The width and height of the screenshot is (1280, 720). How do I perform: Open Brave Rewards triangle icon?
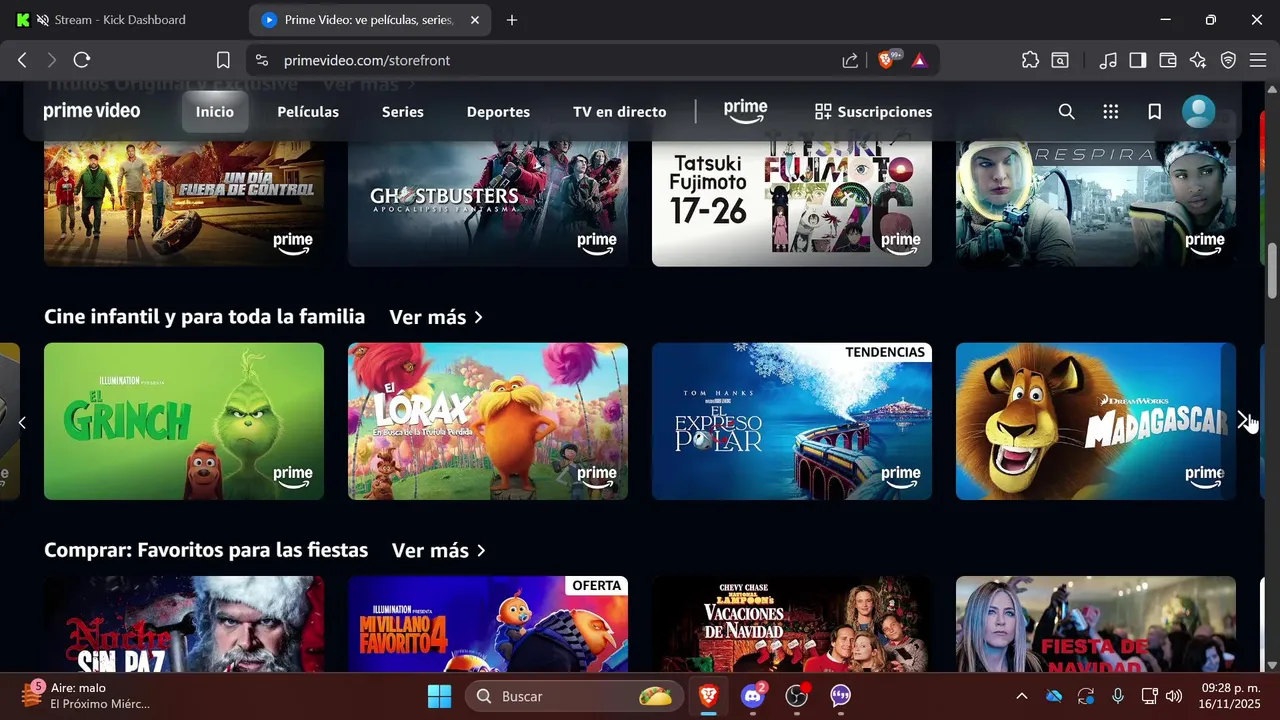[x=920, y=60]
